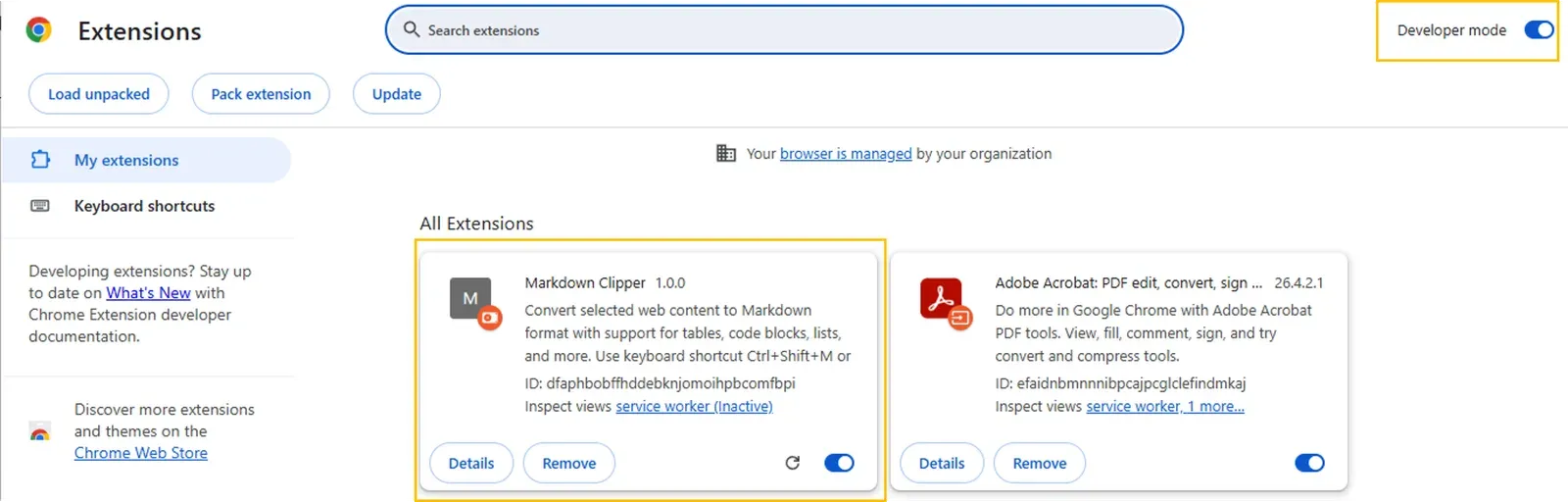The image size is (1568, 502).
Task: Click the All Extensions heading
Action: (x=476, y=224)
